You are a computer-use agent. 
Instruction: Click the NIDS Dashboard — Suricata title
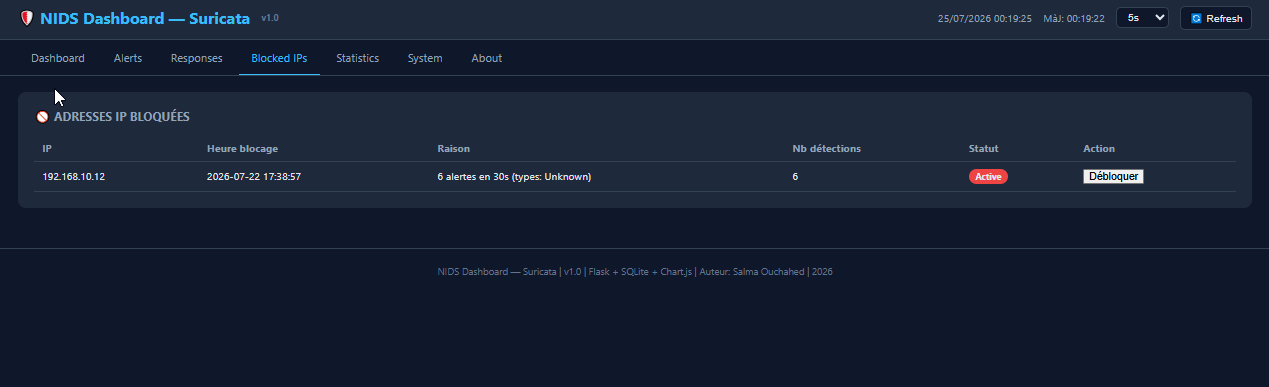146,18
